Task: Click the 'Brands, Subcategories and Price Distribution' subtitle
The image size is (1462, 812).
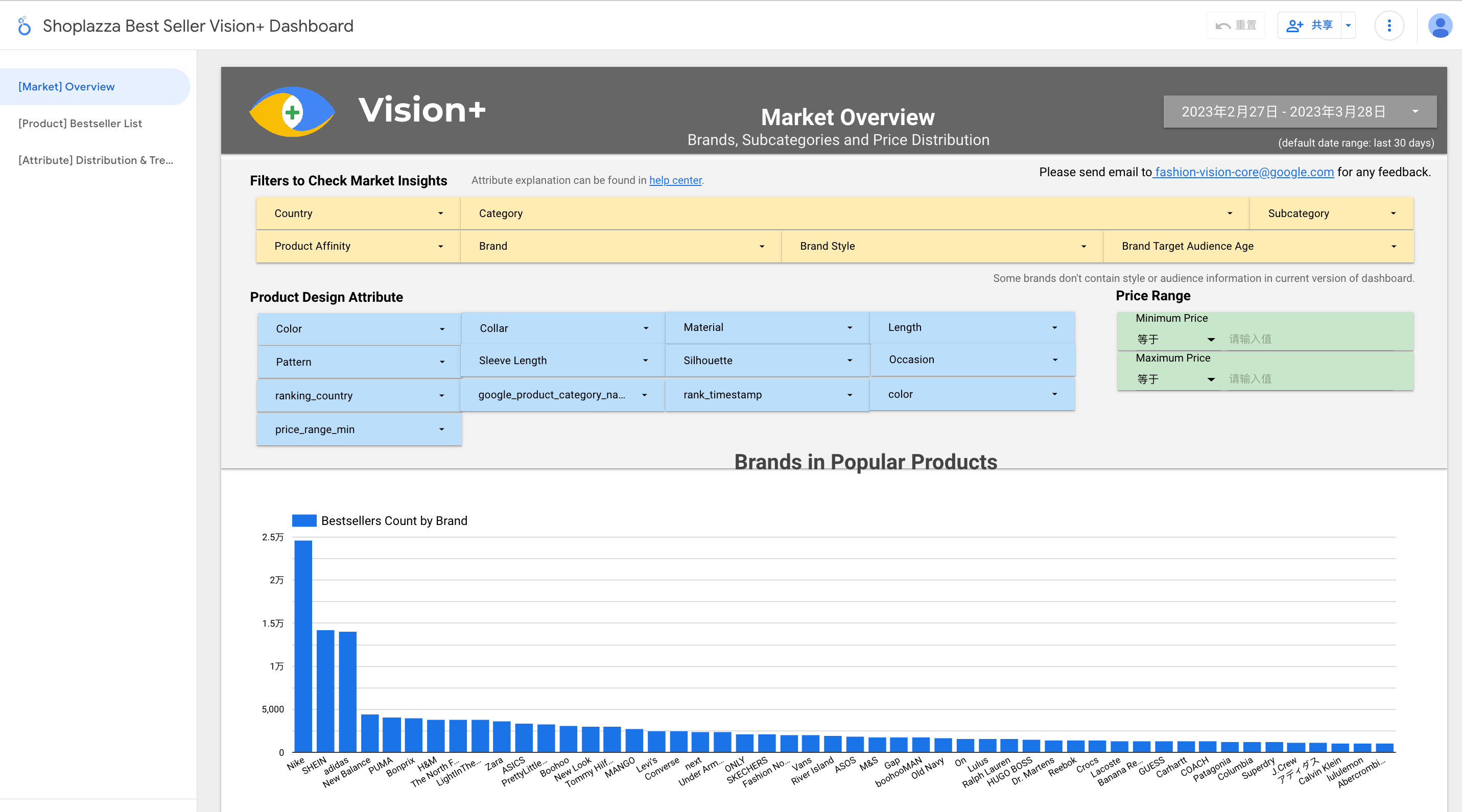Action: [x=838, y=140]
